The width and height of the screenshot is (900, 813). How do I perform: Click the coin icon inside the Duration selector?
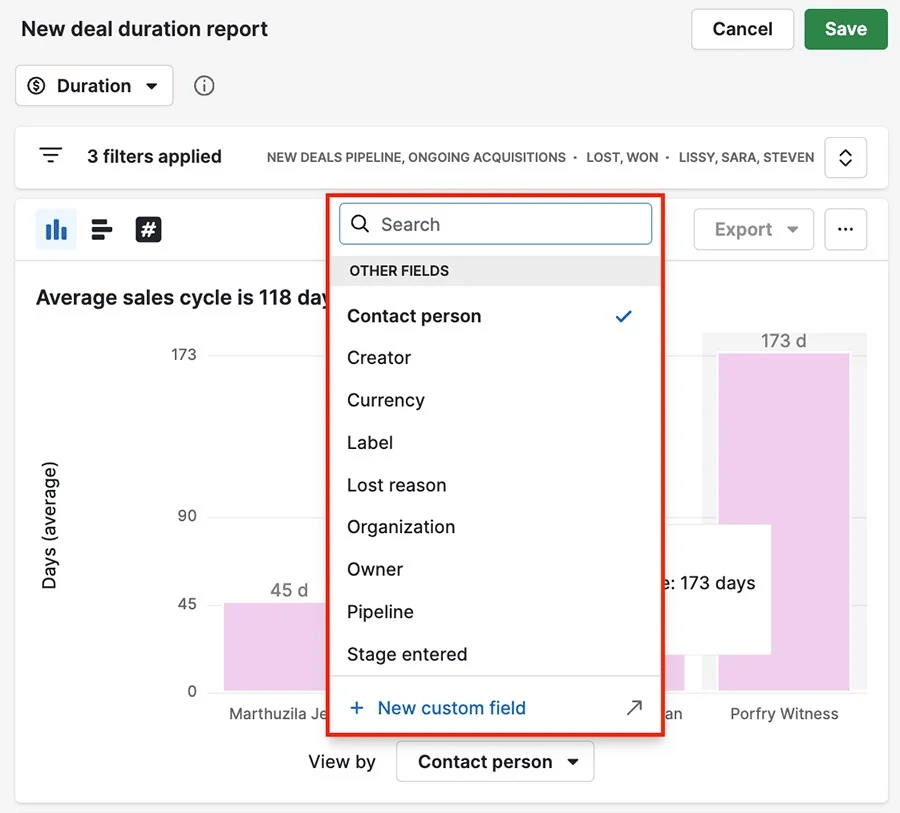click(38, 86)
